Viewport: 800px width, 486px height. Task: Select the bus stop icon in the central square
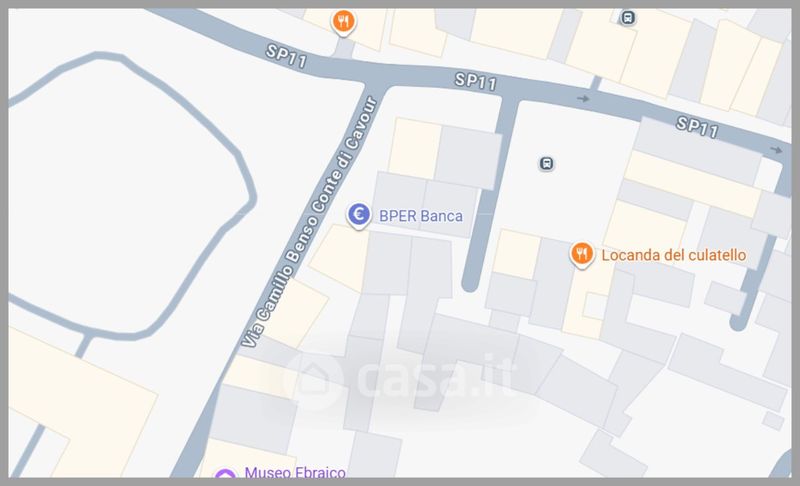[546, 164]
